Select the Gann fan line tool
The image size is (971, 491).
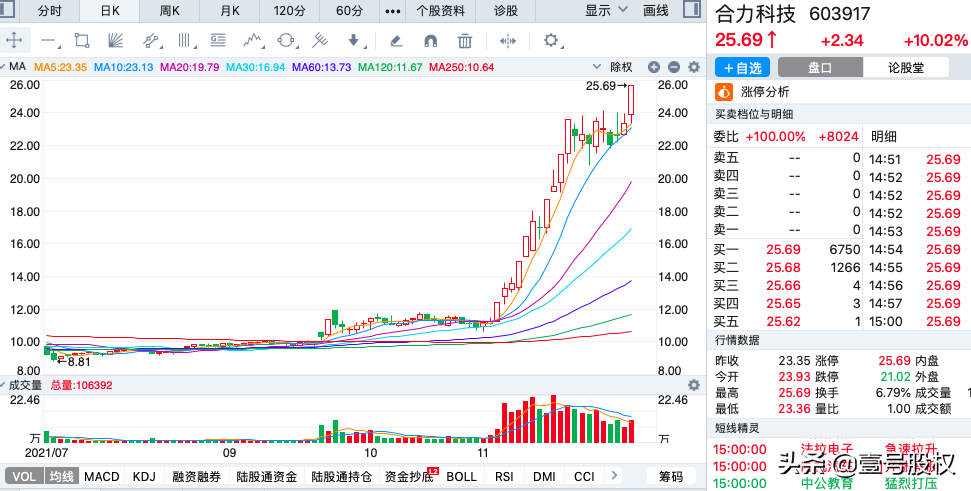(115, 41)
